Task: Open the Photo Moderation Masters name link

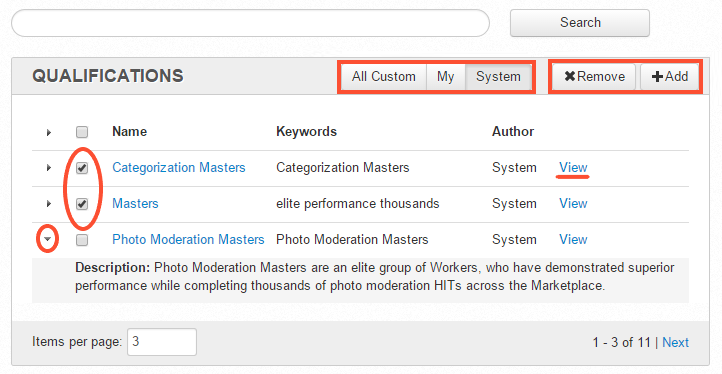Action: click(188, 239)
